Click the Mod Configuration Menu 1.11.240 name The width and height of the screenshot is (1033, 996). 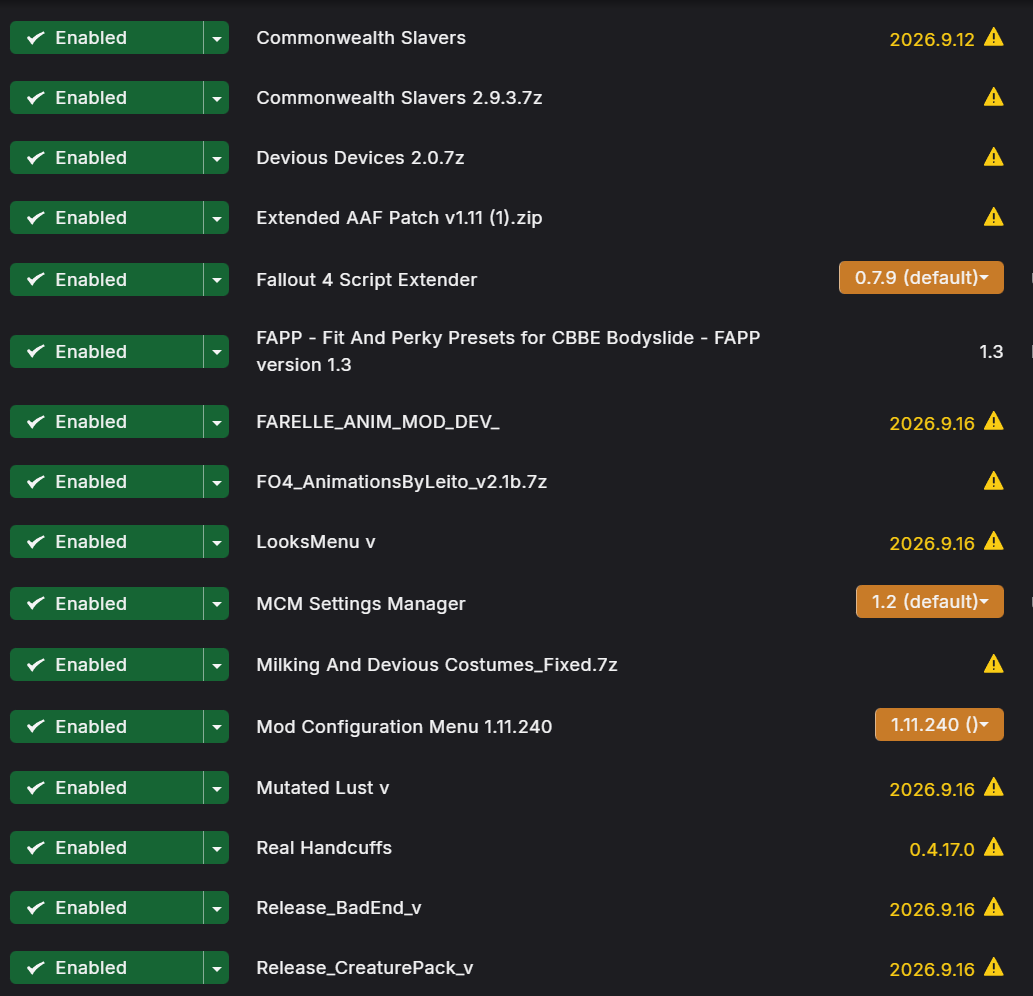[x=404, y=727]
